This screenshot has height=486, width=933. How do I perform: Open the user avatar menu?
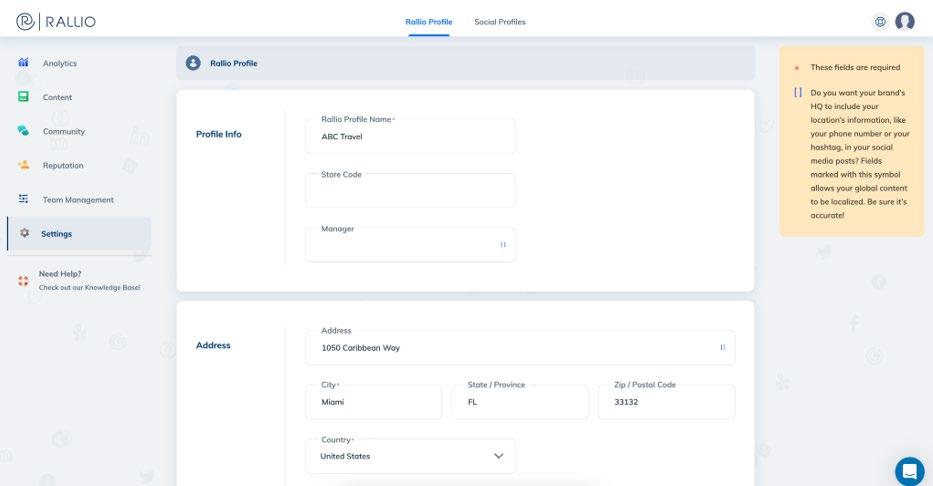click(905, 22)
